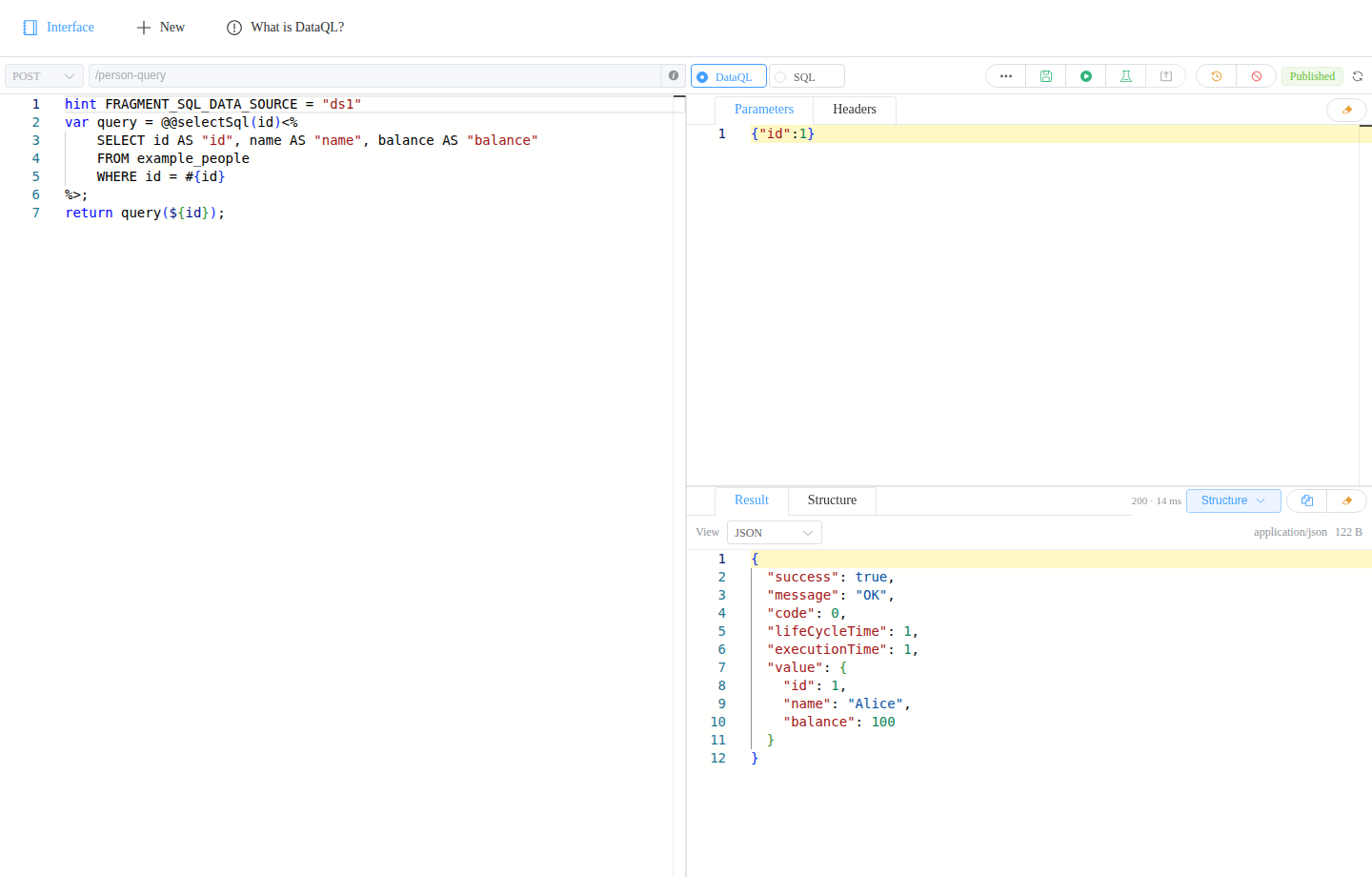Click the "application/json" content type text
The width and height of the screenshot is (1372, 877).
(1290, 533)
